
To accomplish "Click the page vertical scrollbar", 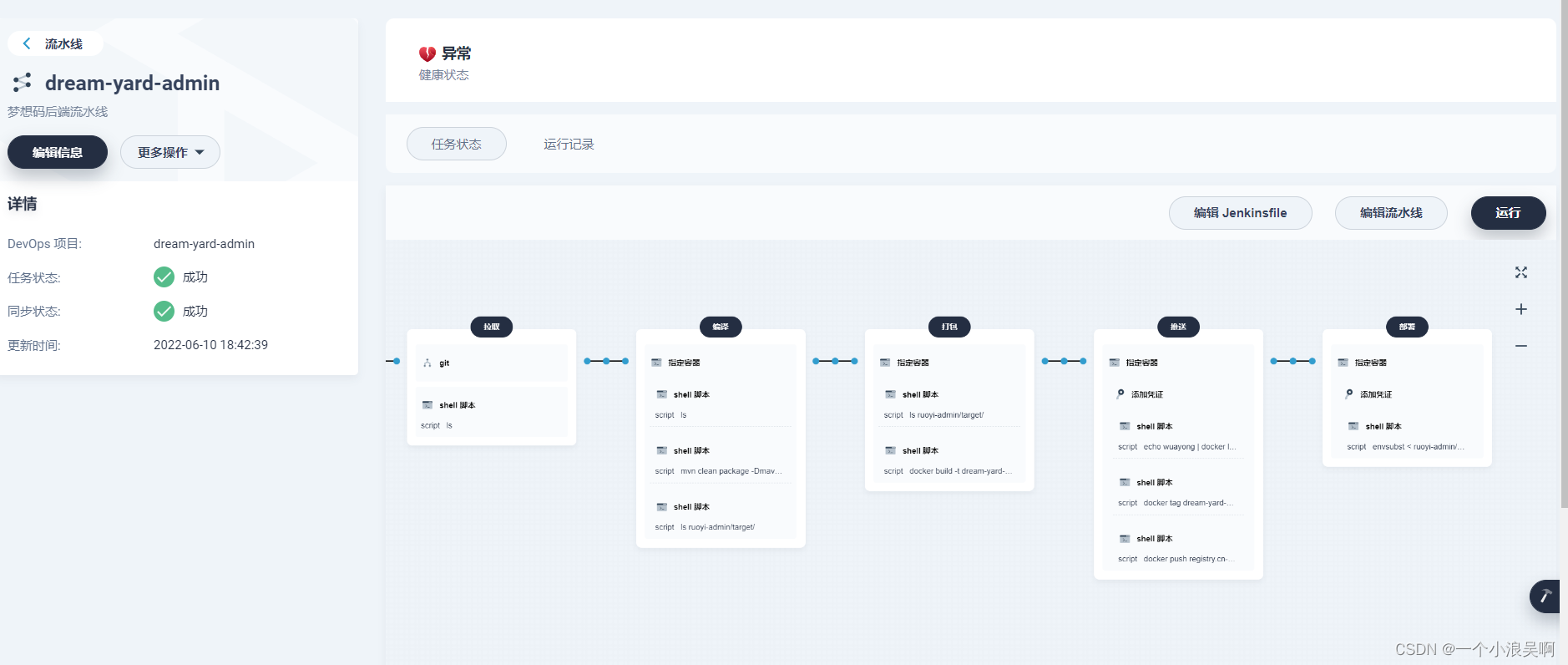I will 1564,253.
